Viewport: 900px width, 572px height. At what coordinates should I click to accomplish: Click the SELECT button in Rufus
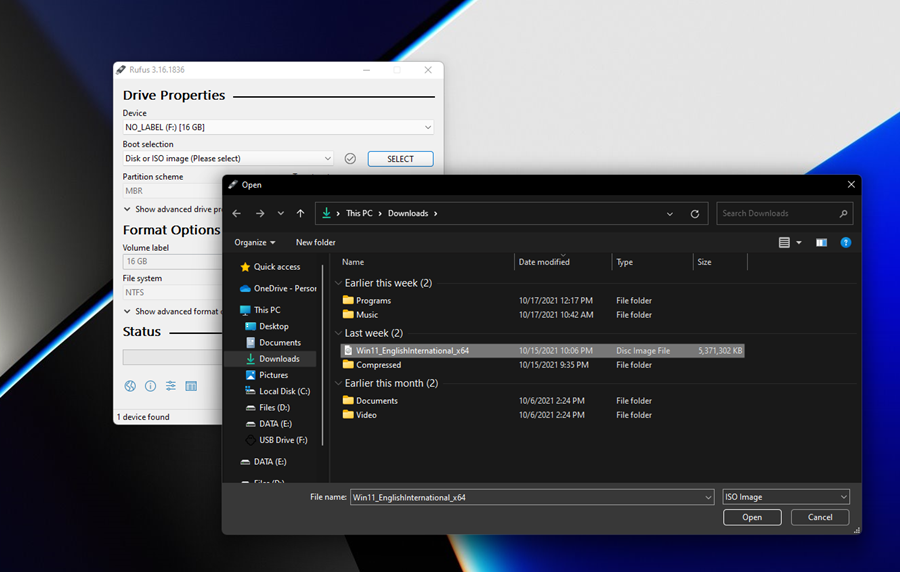(x=401, y=159)
